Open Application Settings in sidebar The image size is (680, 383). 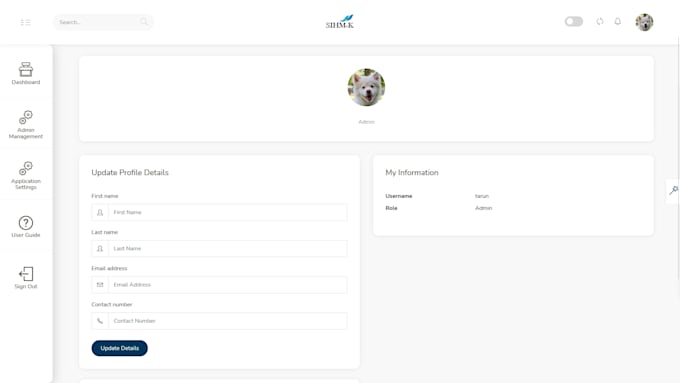(26, 176)
